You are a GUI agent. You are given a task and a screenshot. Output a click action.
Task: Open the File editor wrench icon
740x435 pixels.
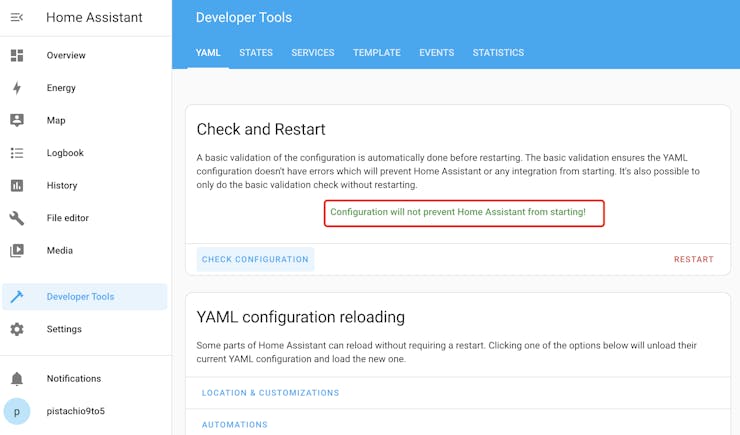(x=17, y=218)
